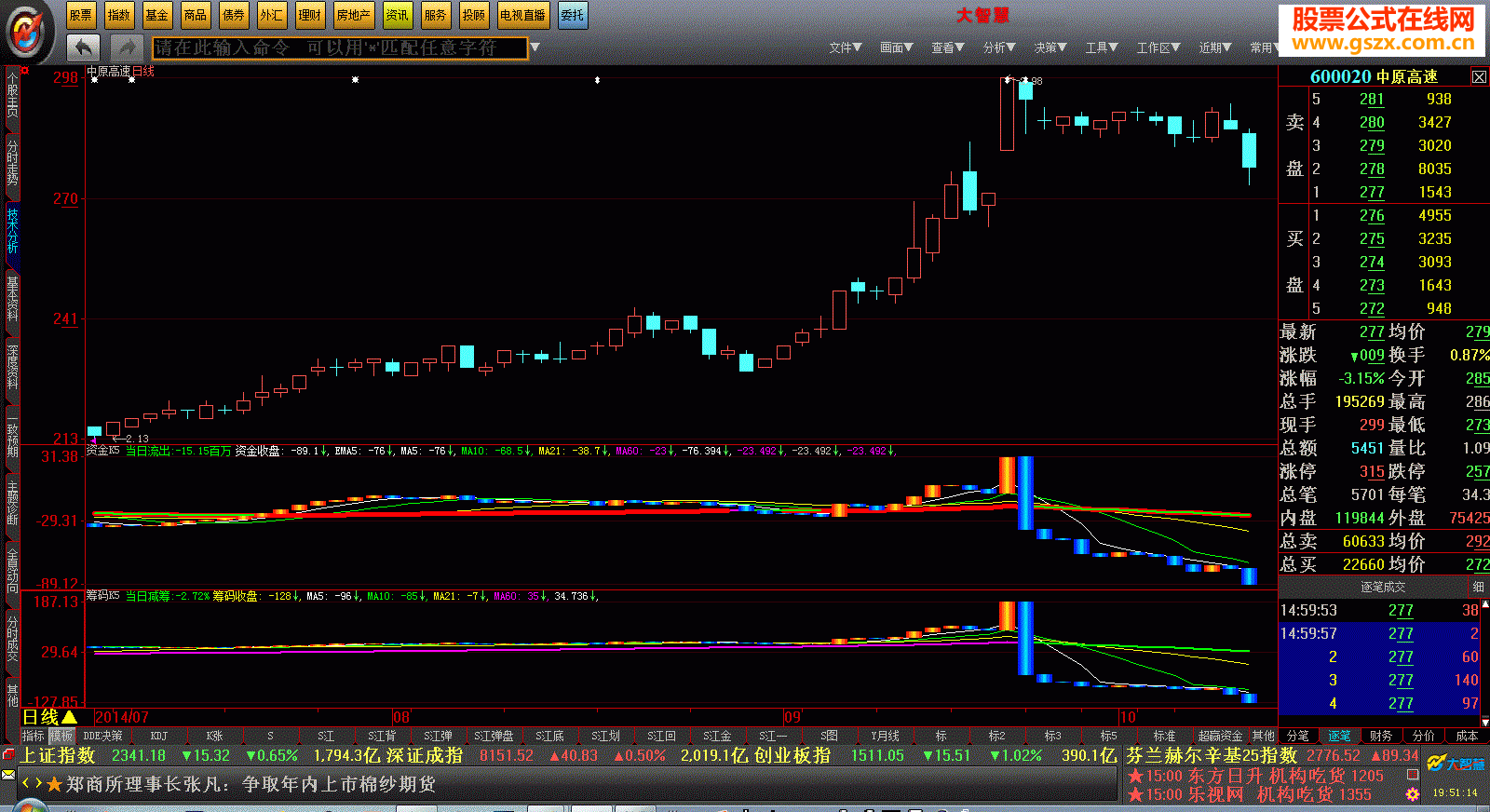Click the command input field
Screen dimensions: 1490x812
[340, 47]
